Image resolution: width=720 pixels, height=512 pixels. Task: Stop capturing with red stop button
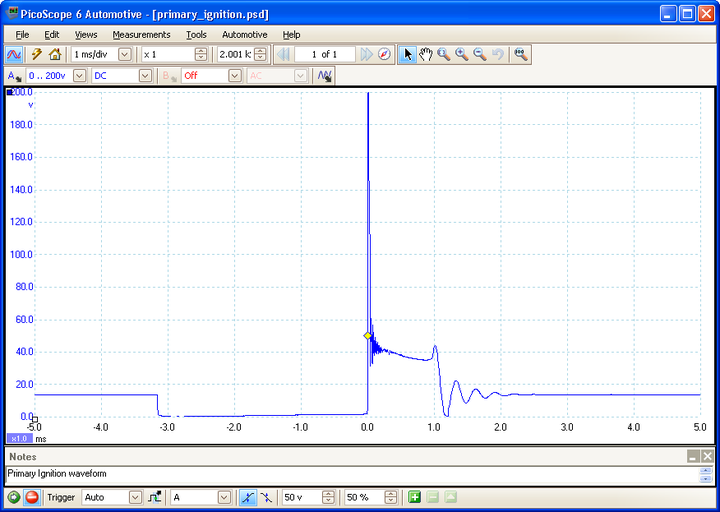32,497
